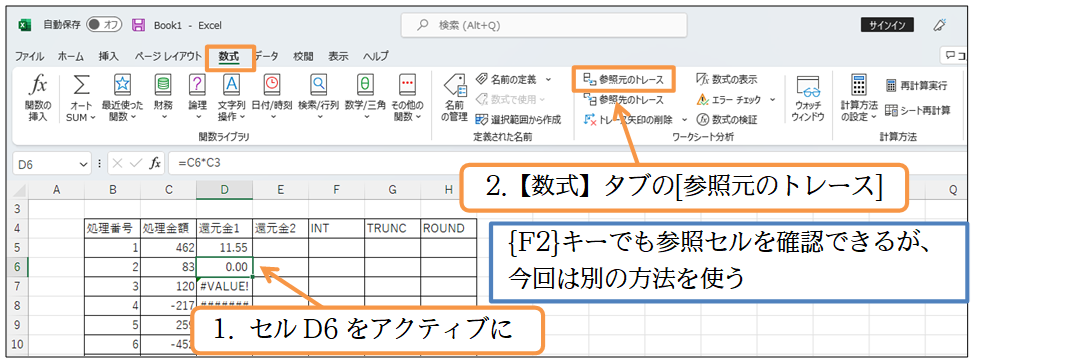The height and width of the screenshot is (362, 1078).
Task: Click 数式の表示
Action: tap(726, 80)
